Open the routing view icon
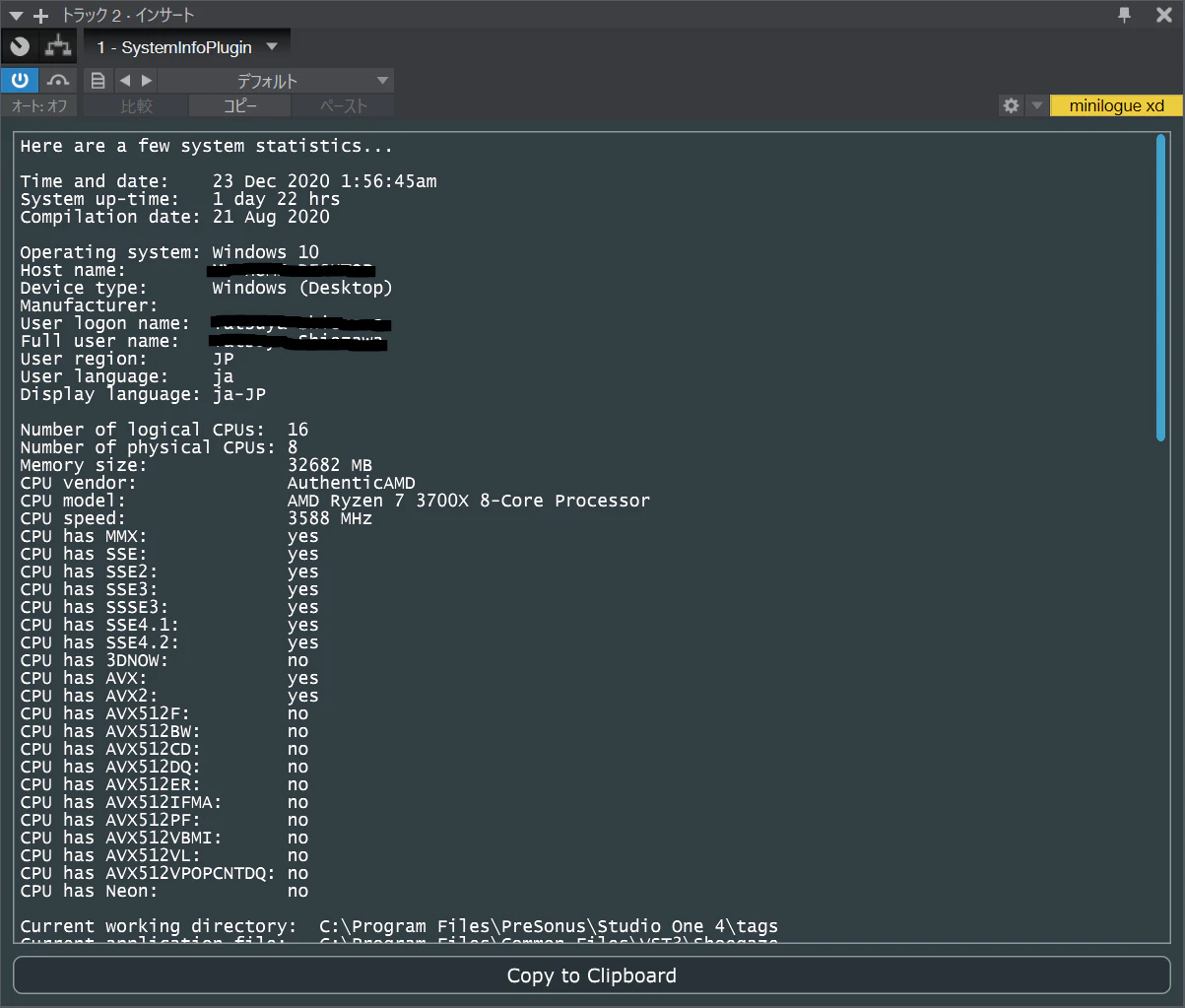 pyautogui.click(x=59, y=46)
